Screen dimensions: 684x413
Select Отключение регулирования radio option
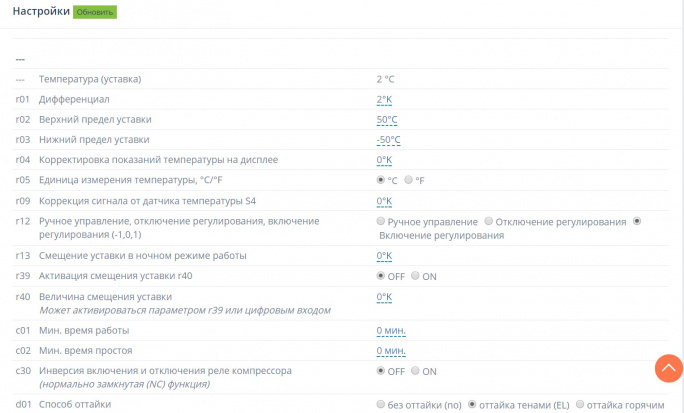(x=488, y=221)
